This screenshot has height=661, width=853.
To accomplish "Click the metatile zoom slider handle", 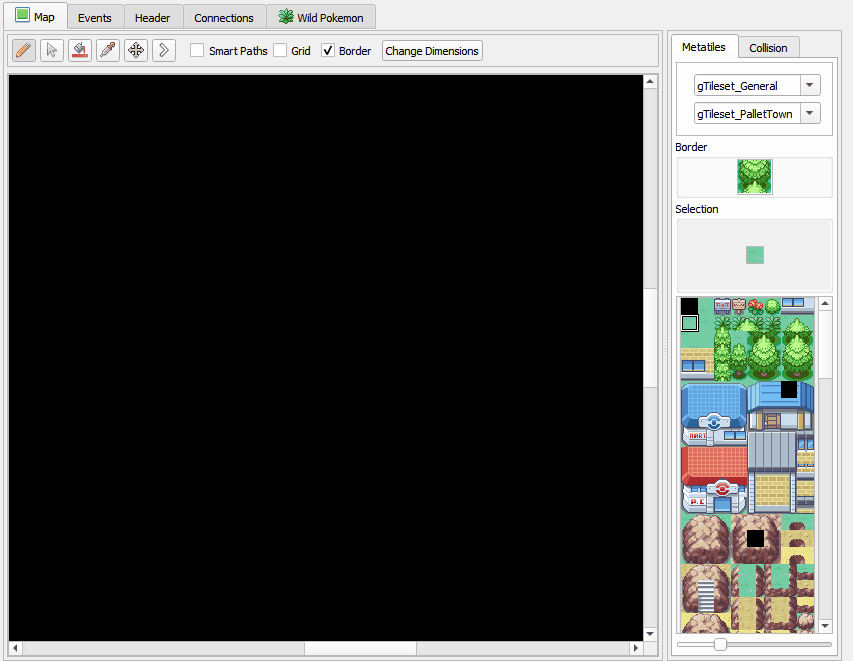I will click(x=720, y=645).
